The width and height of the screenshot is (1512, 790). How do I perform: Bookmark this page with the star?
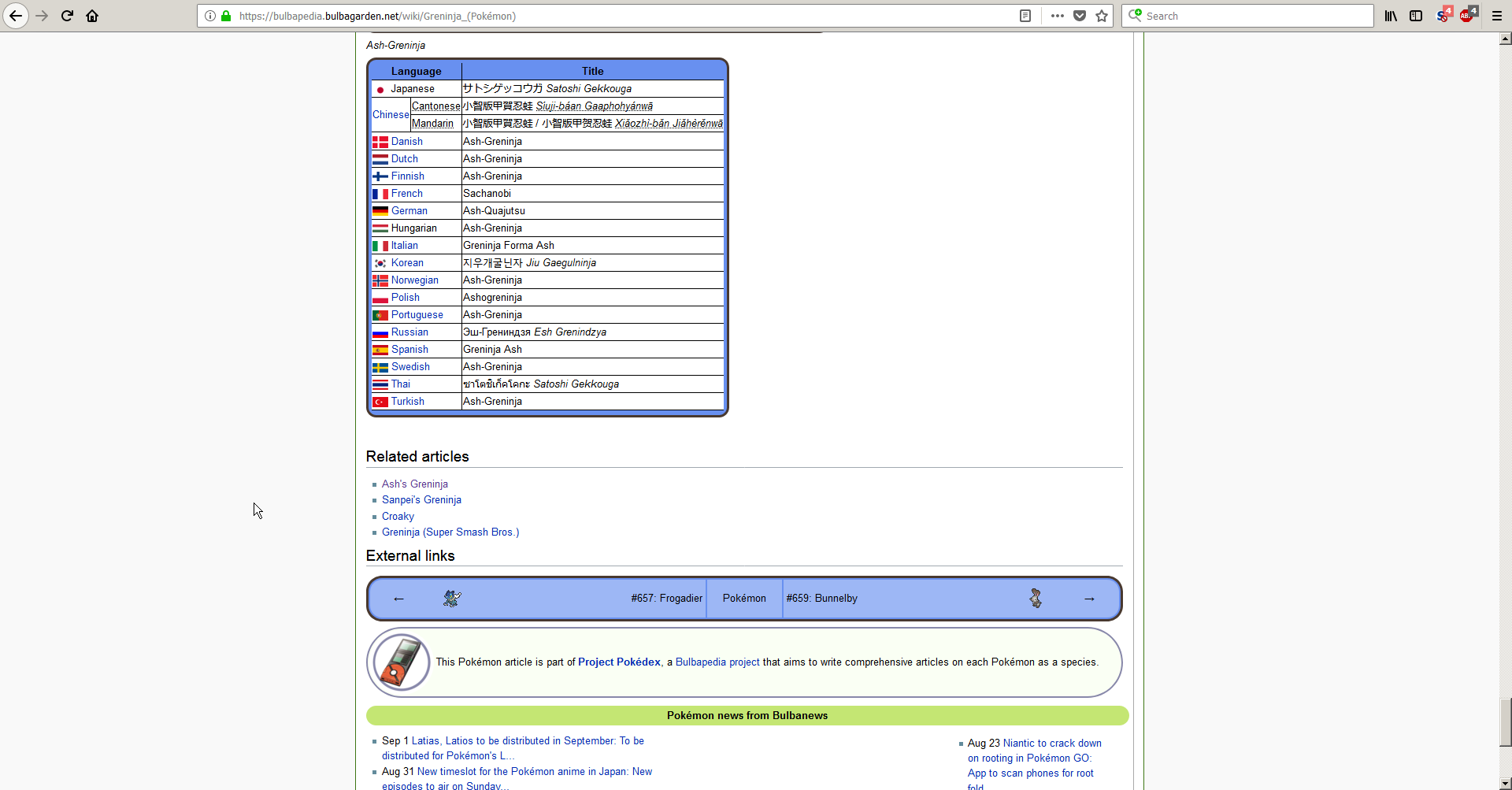click(x=1102, y=16)
